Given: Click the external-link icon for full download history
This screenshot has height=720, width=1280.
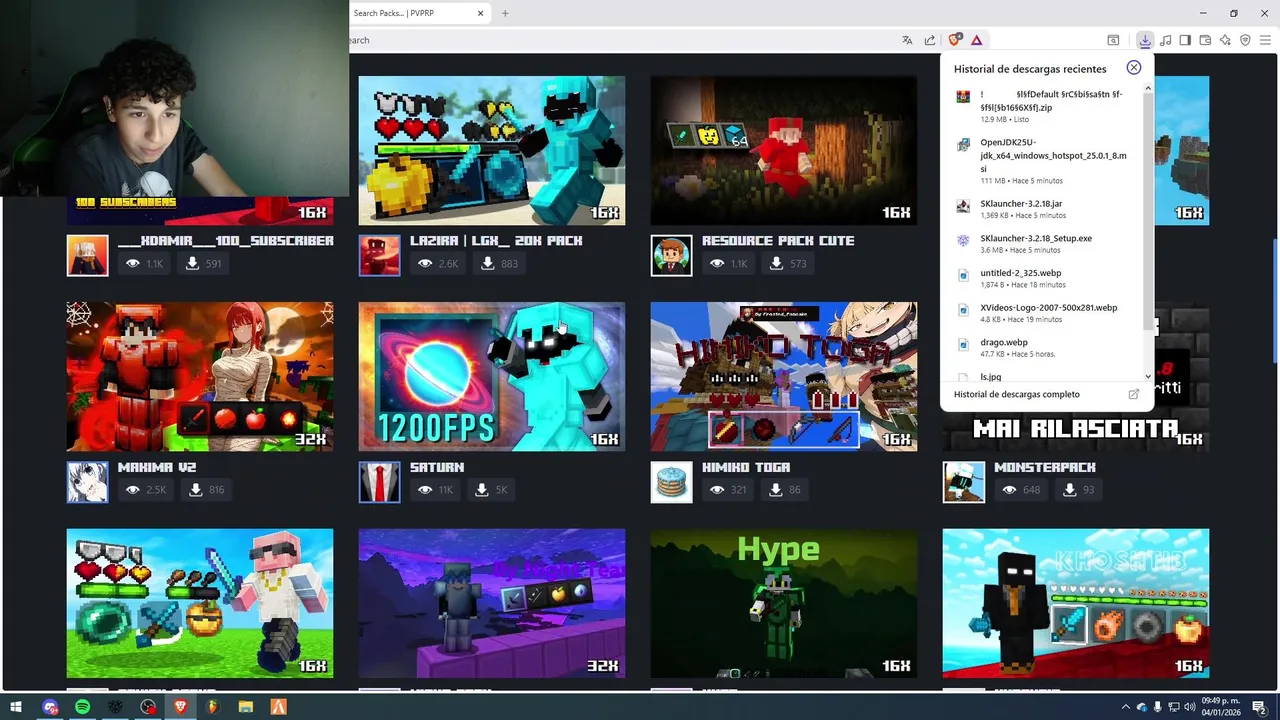Looking at the screenshot, I should (x=1133, y=394).
